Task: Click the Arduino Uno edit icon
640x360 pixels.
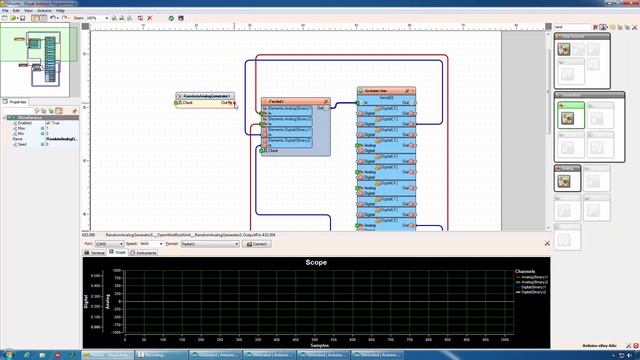Action: click(x=407, y=91)
